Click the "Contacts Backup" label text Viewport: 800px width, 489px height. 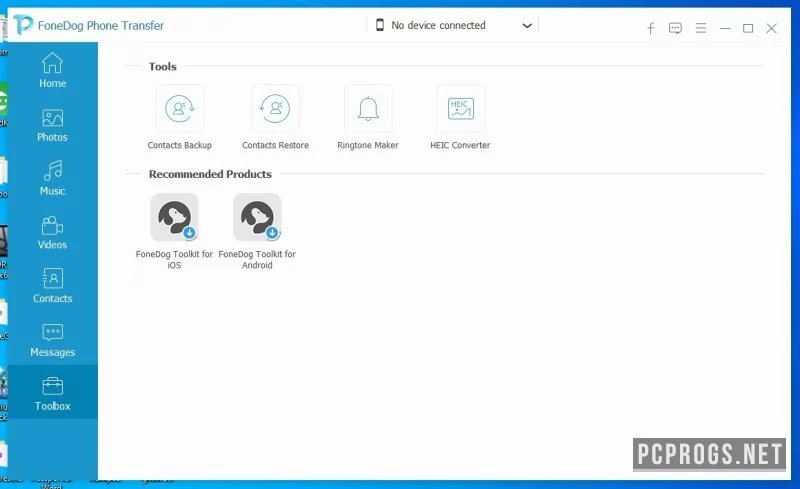(180, 145)
